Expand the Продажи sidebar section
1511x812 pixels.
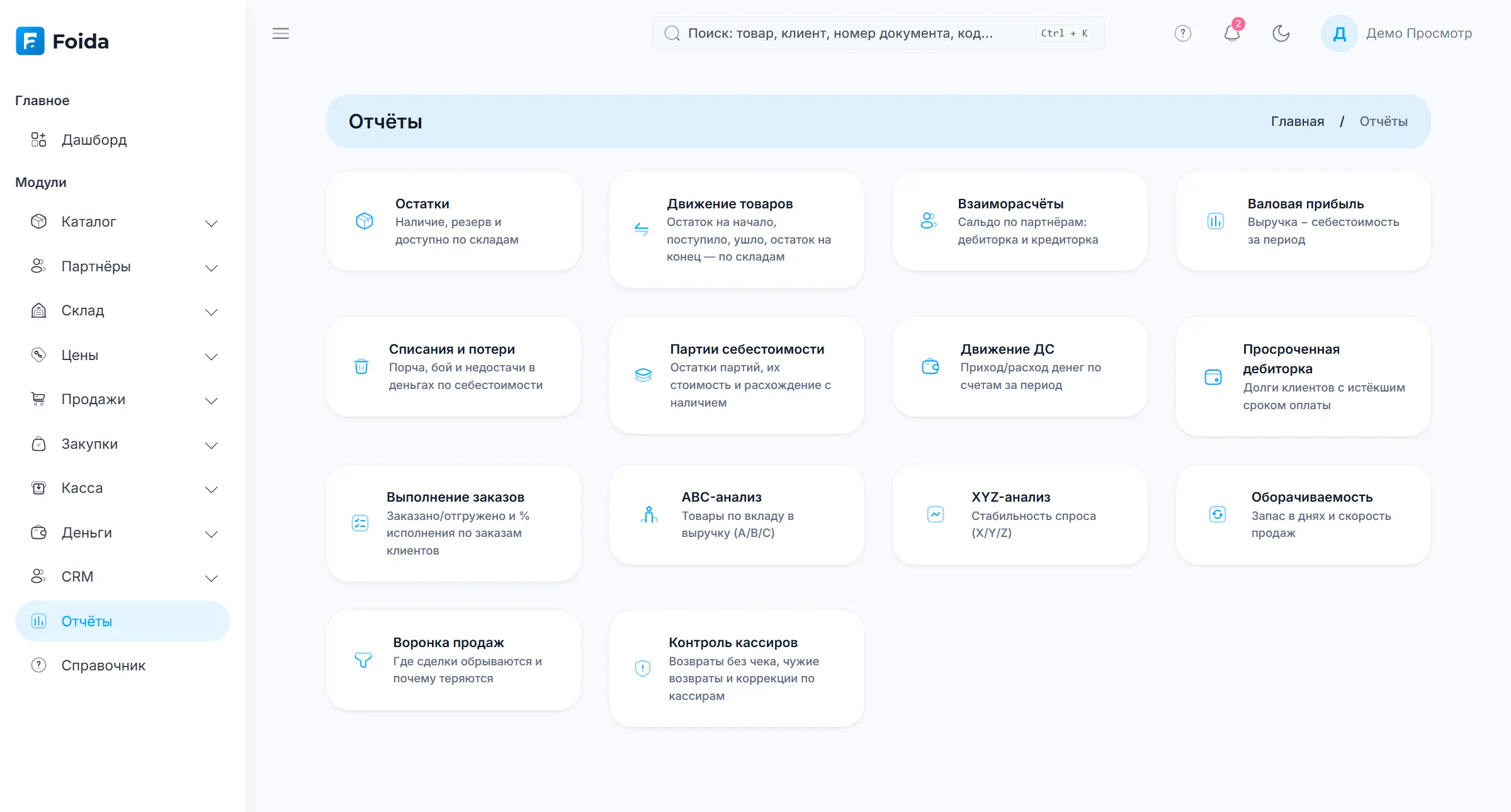(123, 400)
